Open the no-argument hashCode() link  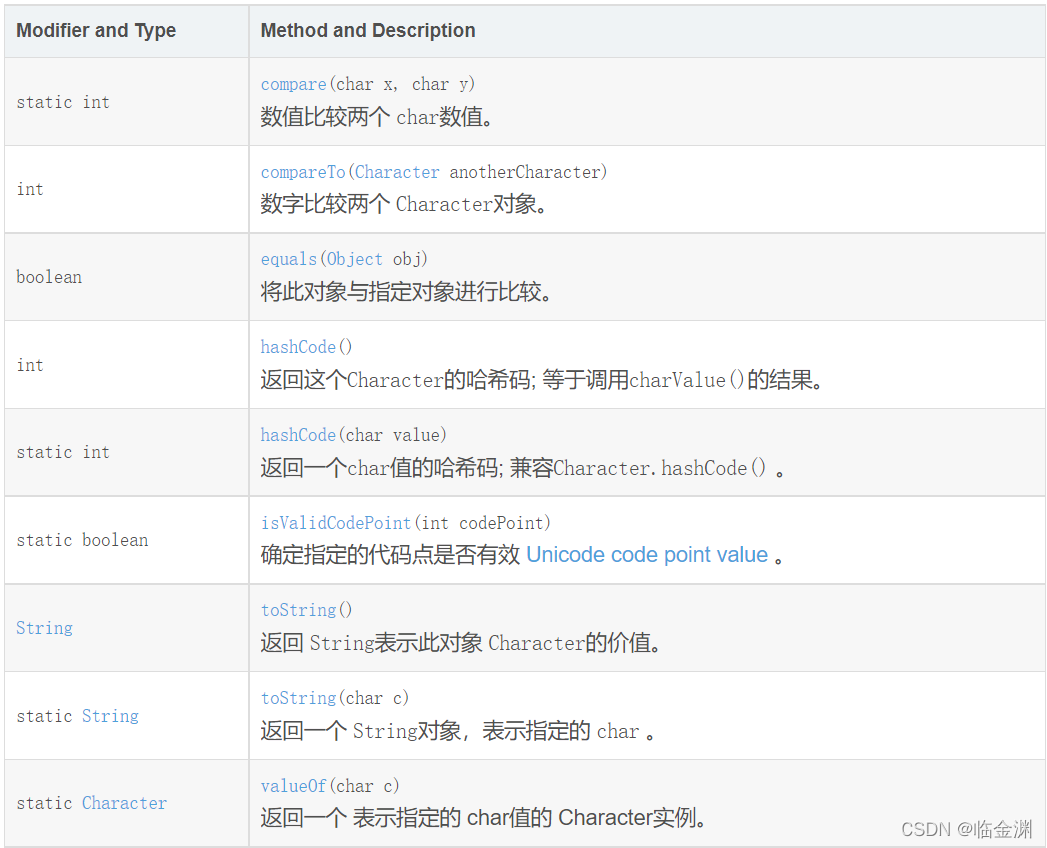click(298, 347)
